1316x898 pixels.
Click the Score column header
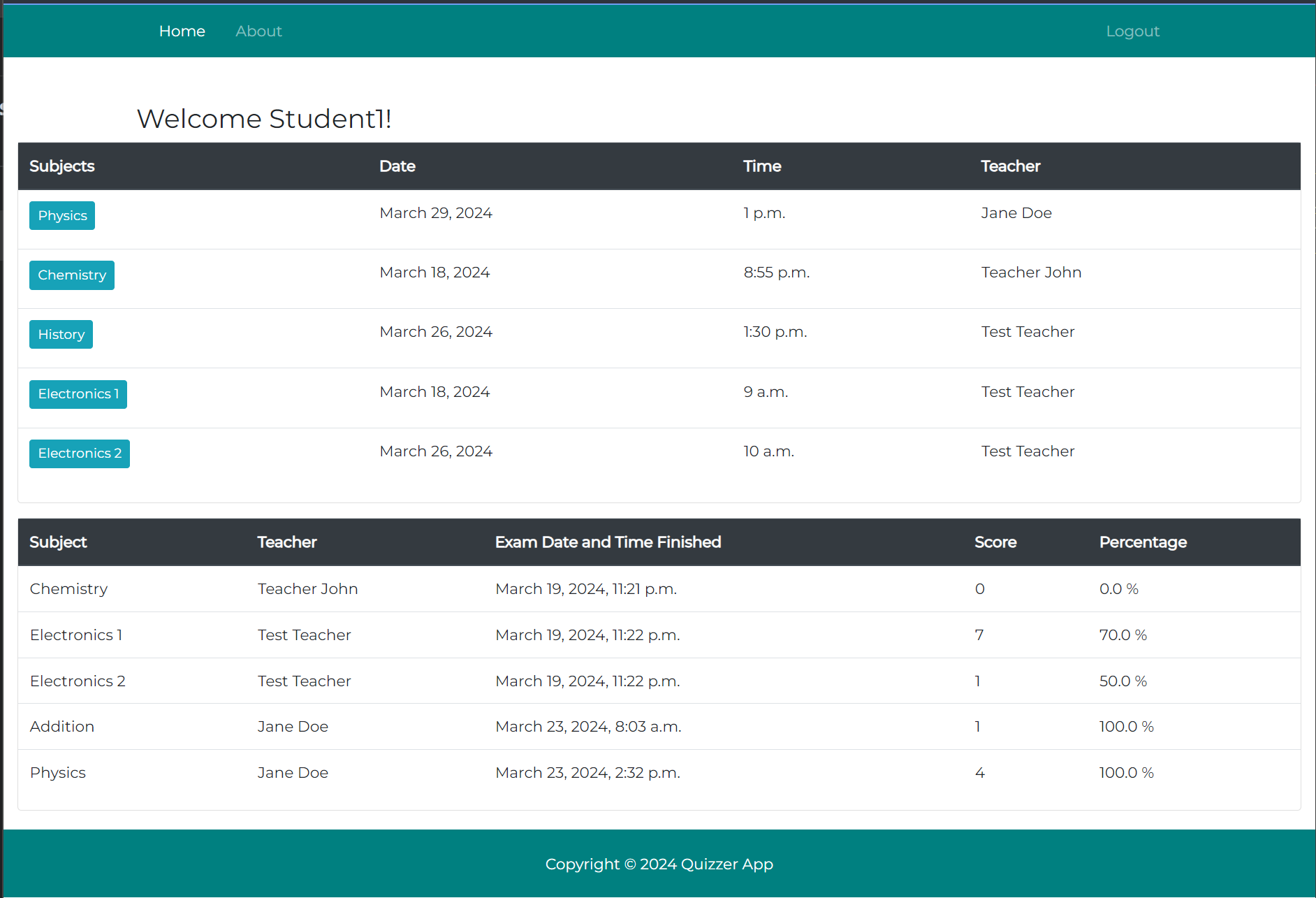(x=995, y=542)
